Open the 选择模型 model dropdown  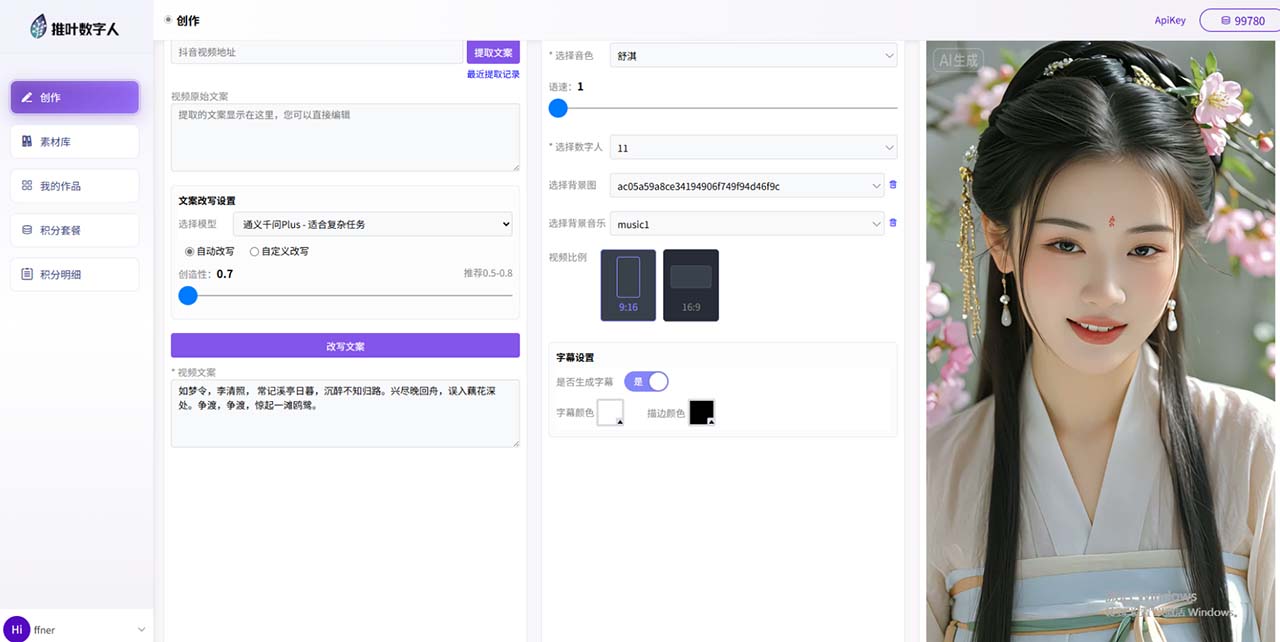(x=372, y=224)
